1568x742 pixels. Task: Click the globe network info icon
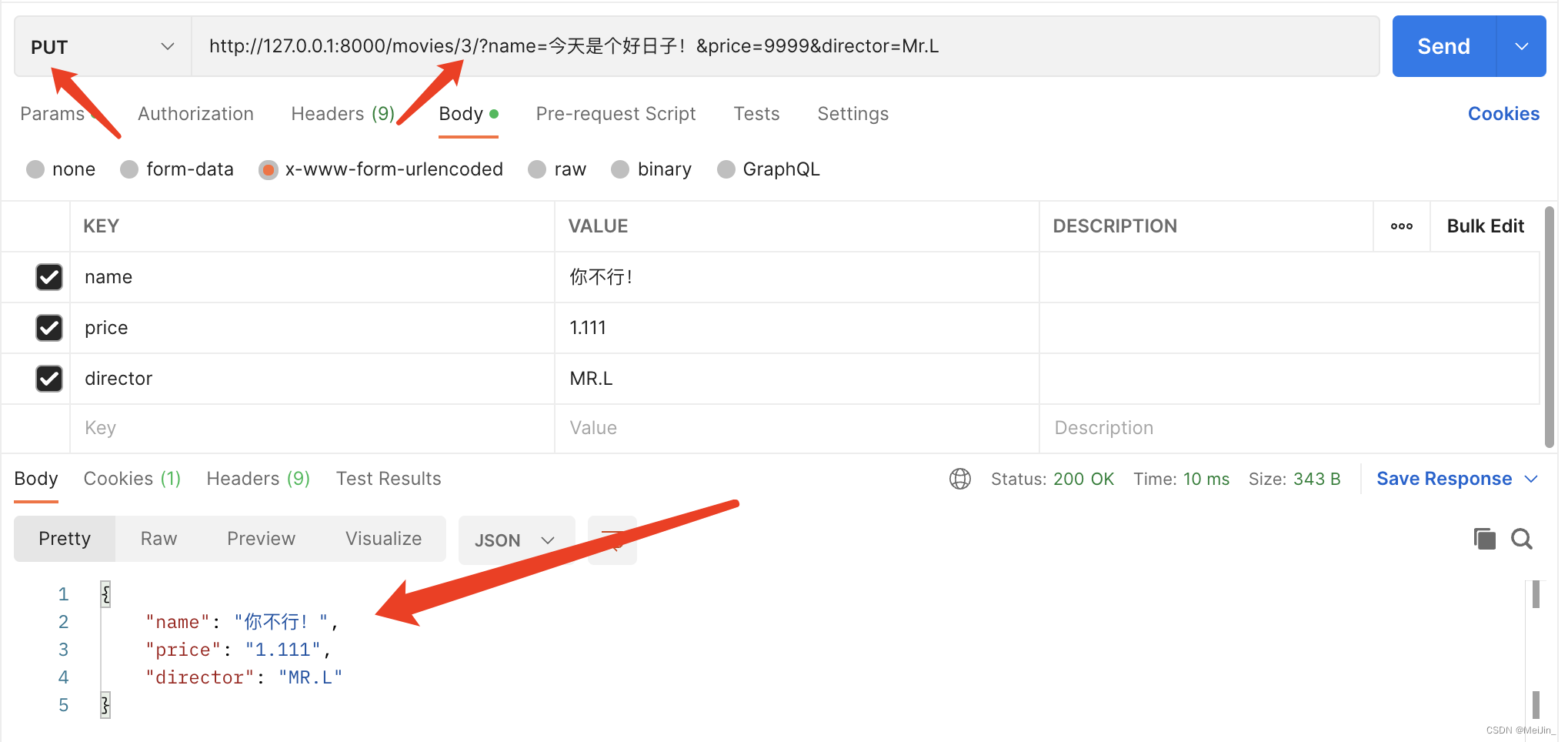[959, 479]
